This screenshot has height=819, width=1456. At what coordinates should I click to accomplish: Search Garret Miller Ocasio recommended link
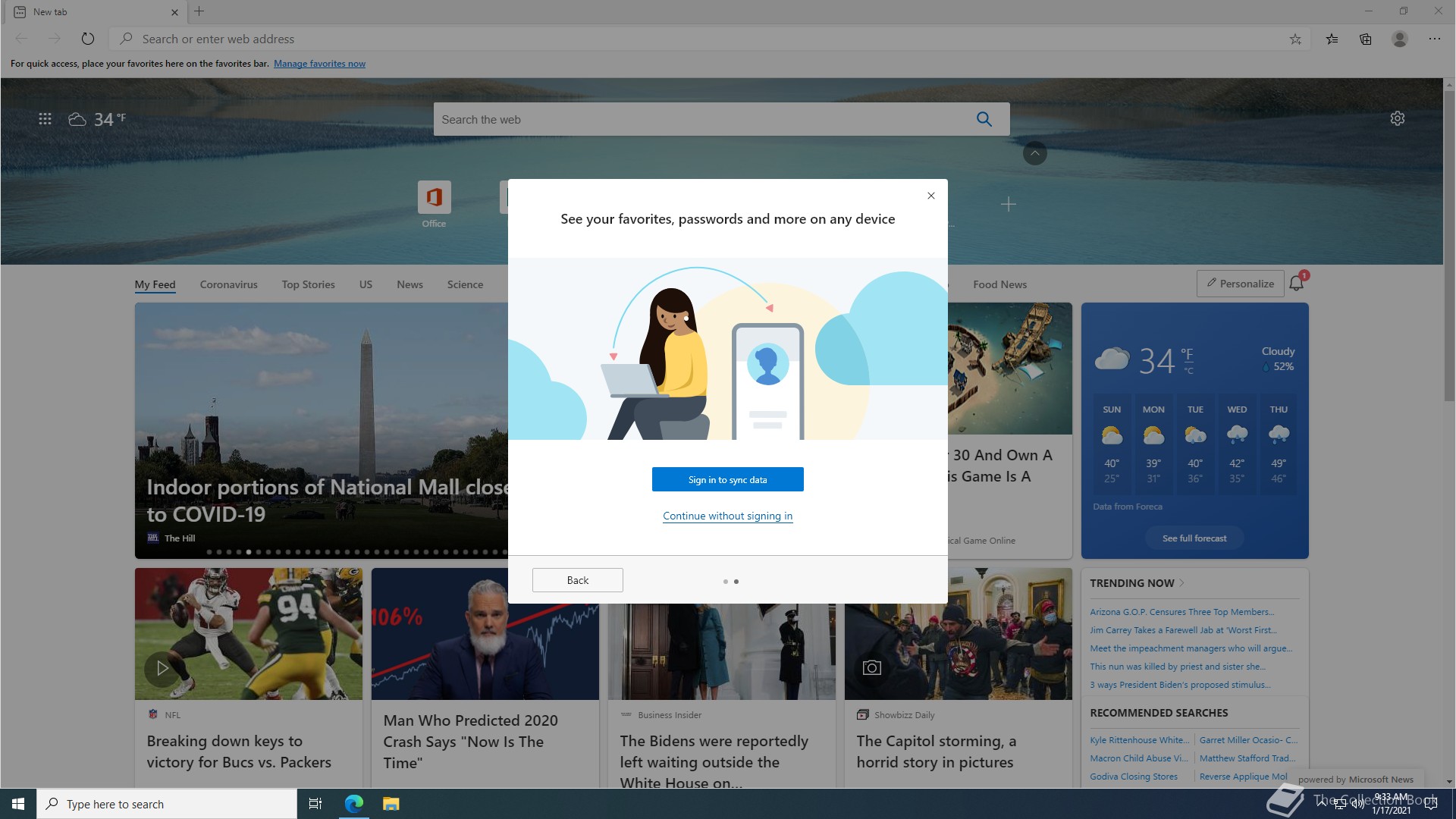(x=1248, y=740)
